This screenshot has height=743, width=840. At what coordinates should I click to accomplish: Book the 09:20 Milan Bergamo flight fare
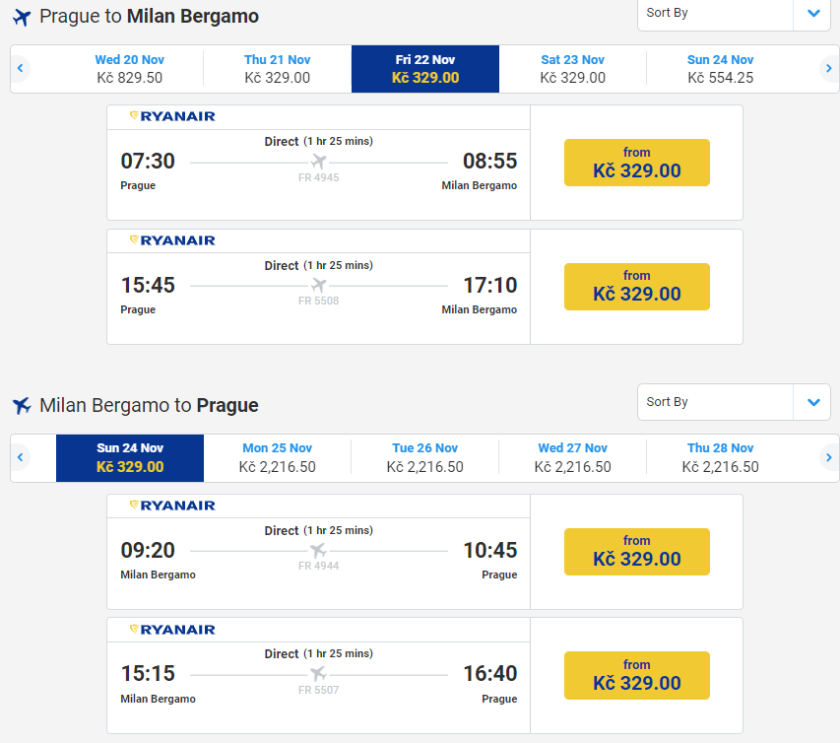pos(636,552)
